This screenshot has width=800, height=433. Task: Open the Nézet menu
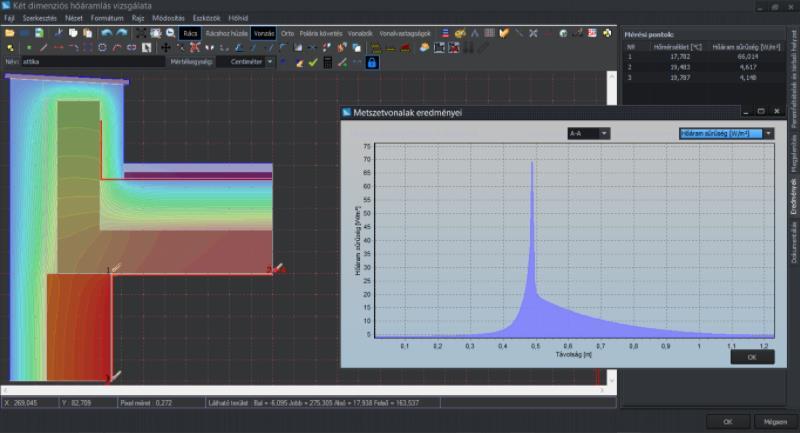pos(73,18)
